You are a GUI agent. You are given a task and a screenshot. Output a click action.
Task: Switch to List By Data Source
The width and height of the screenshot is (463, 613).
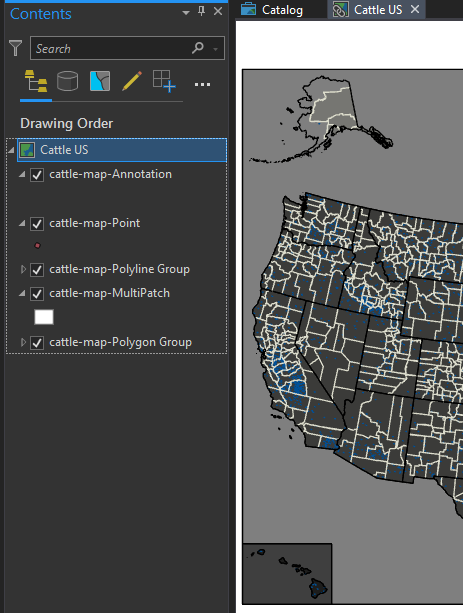click(67, 81)
